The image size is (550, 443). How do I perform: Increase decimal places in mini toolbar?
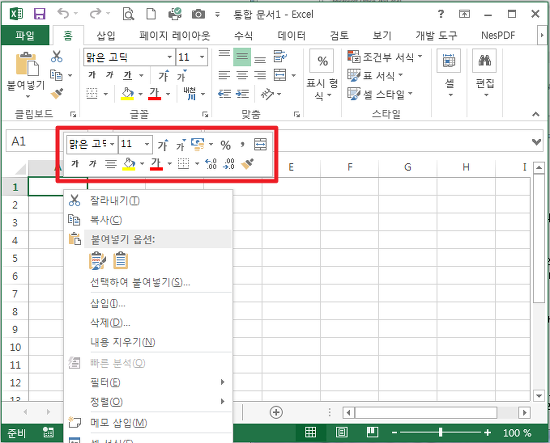coord(211,163)
